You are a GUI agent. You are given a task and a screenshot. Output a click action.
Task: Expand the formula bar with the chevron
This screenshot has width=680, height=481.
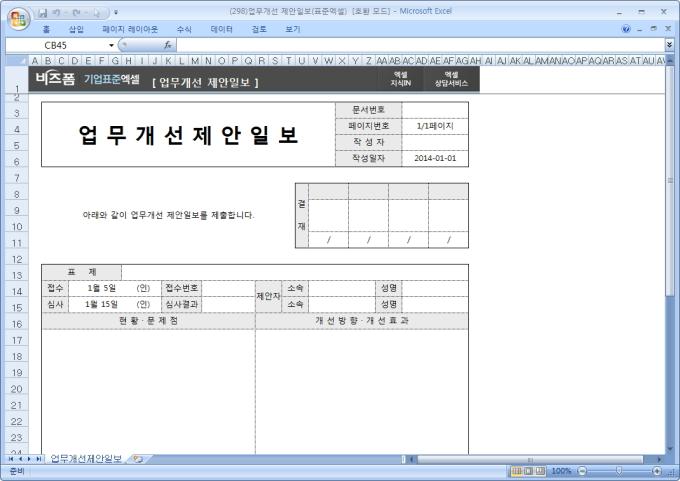669,45
